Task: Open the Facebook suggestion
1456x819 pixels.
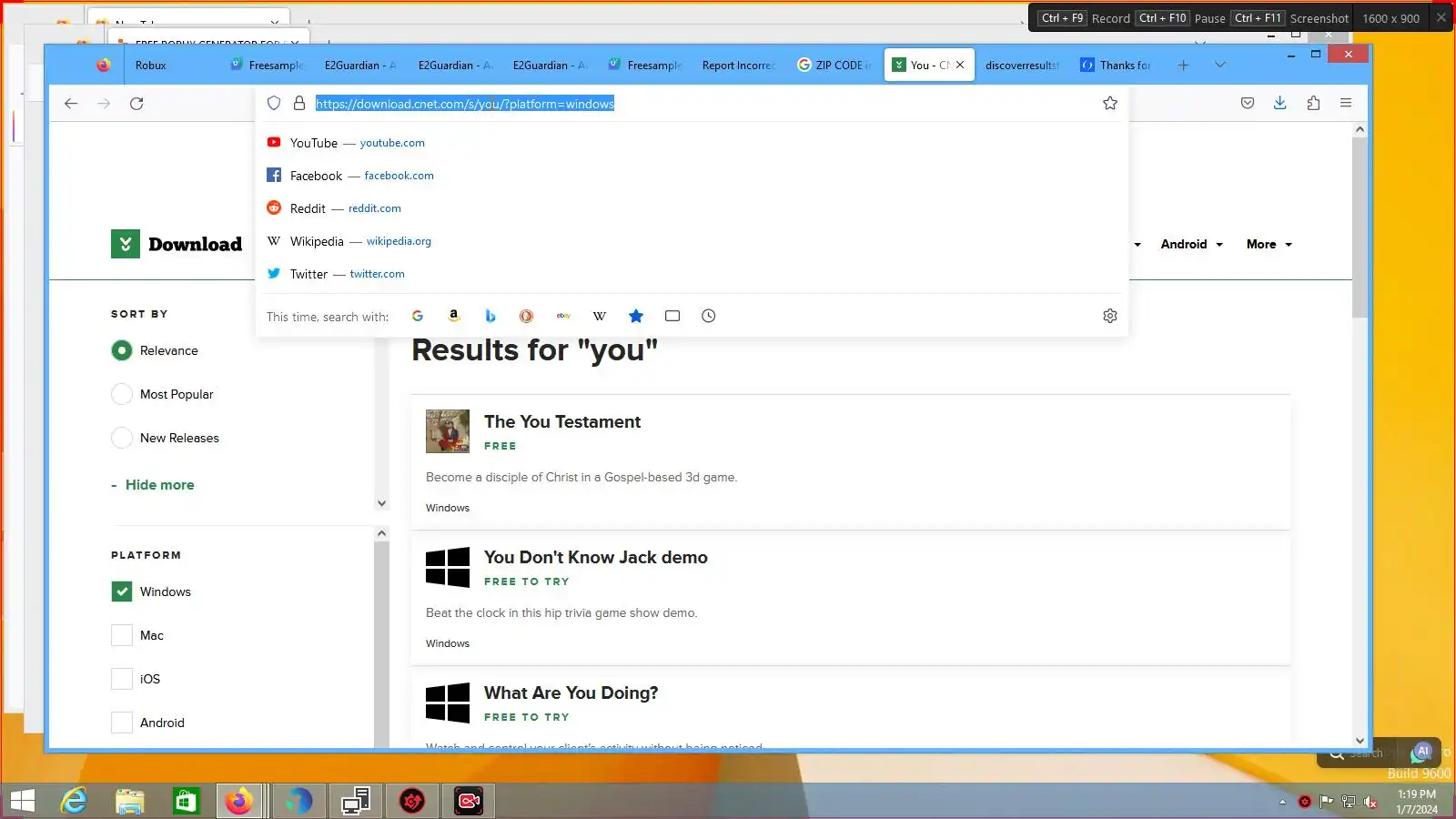Action: click(692, 176)
